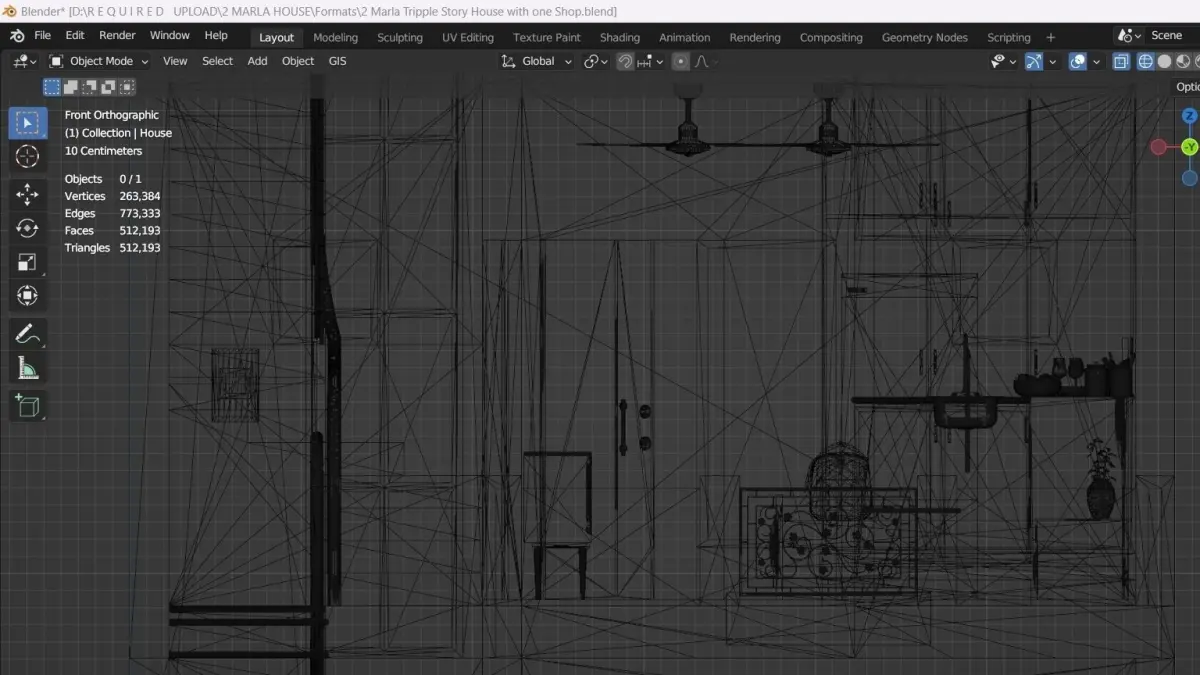This screenshot has width=1200, height=675.
Task: Click the green Y axis gizmo
Action: point(1189,147)
